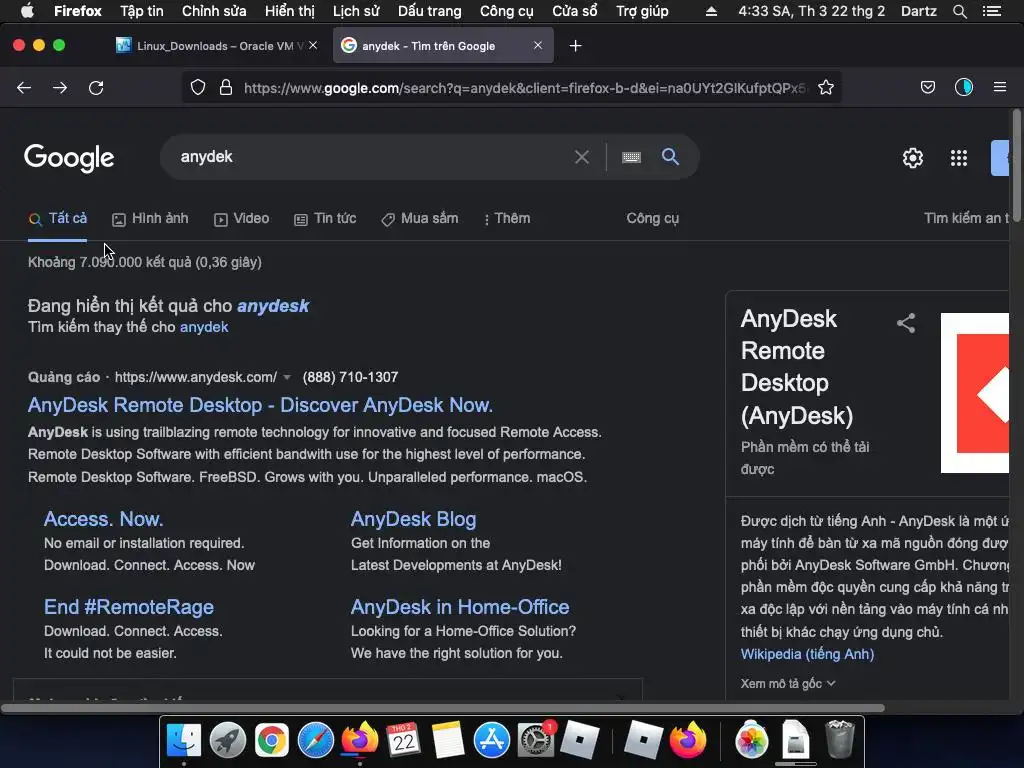This screenshot has width=1024, height=768.
Task: Open the Firefox hamburger menu
Action: click(1000, 87)
